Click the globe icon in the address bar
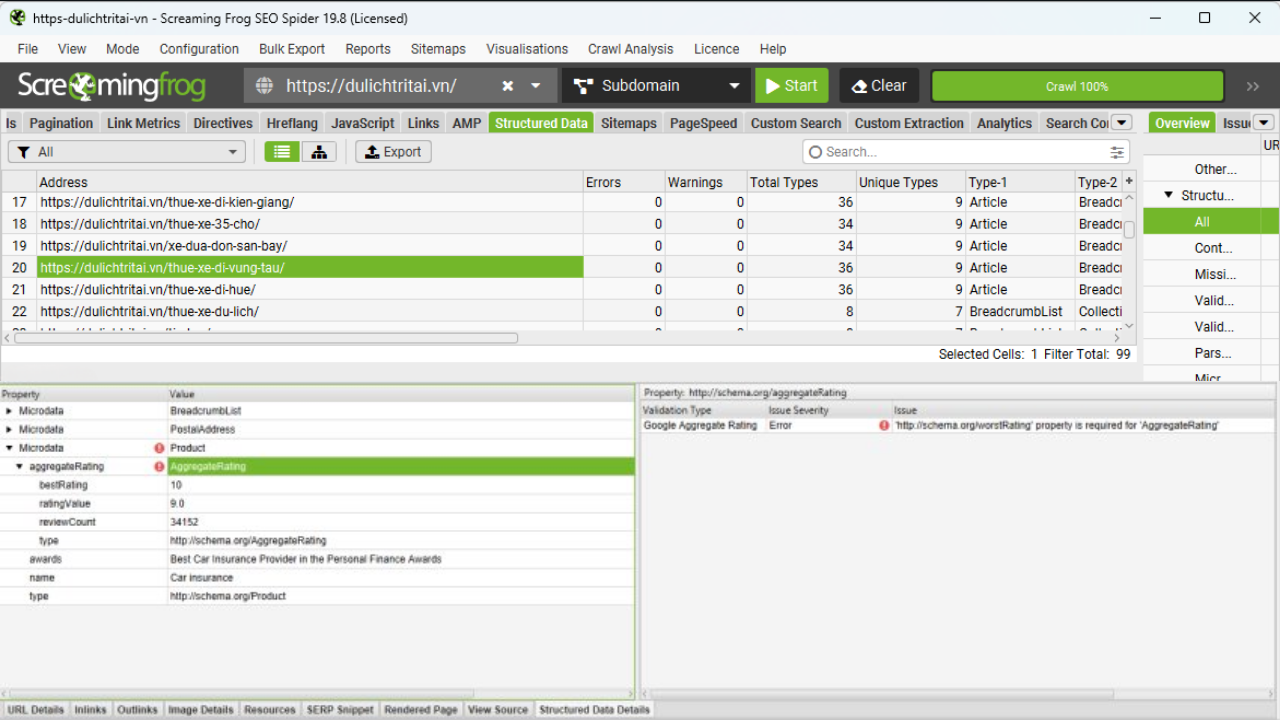Viewport: 1280px width, 720px height. coord(264,86)
